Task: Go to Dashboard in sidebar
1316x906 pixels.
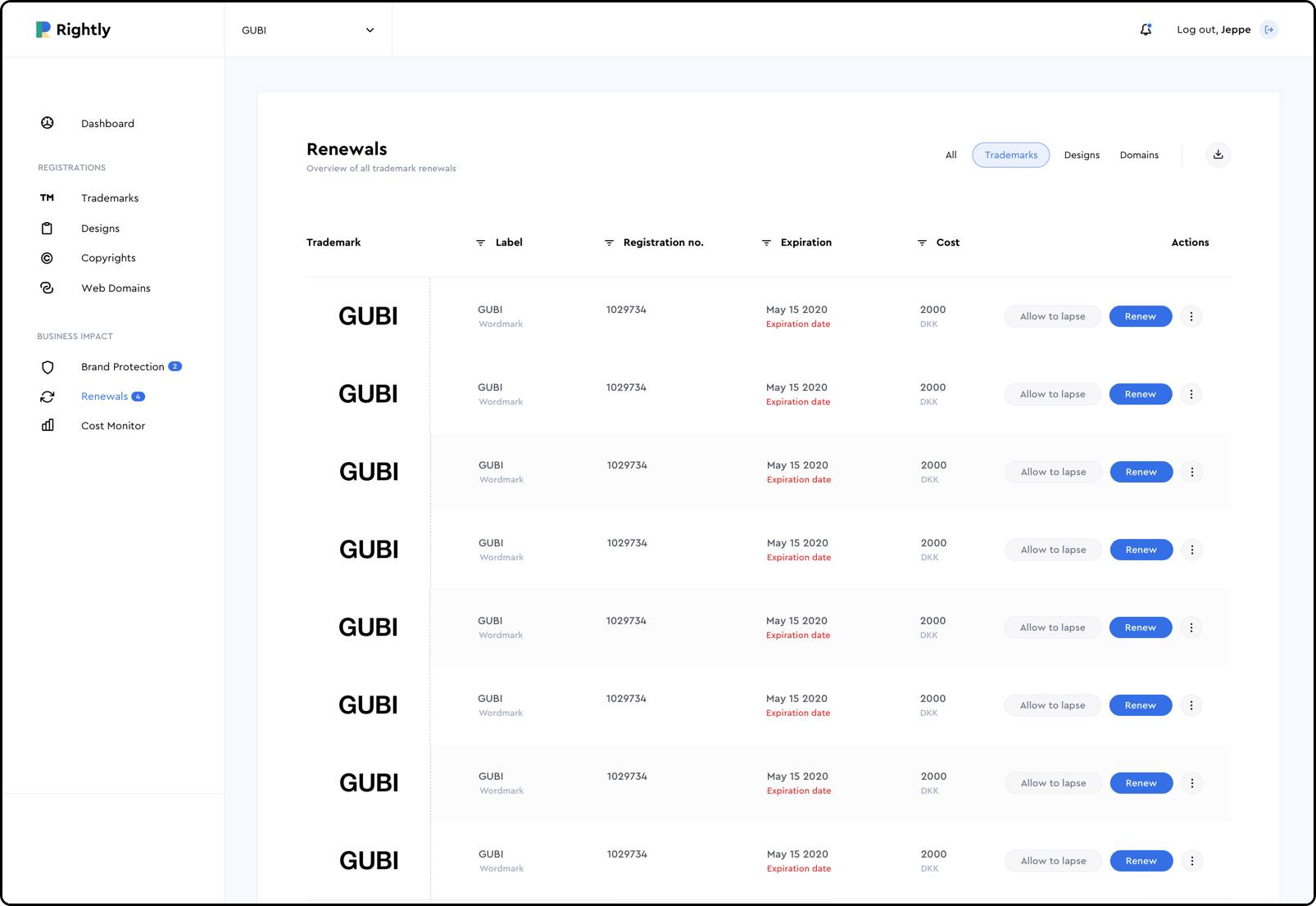Action: pos(107,124)
